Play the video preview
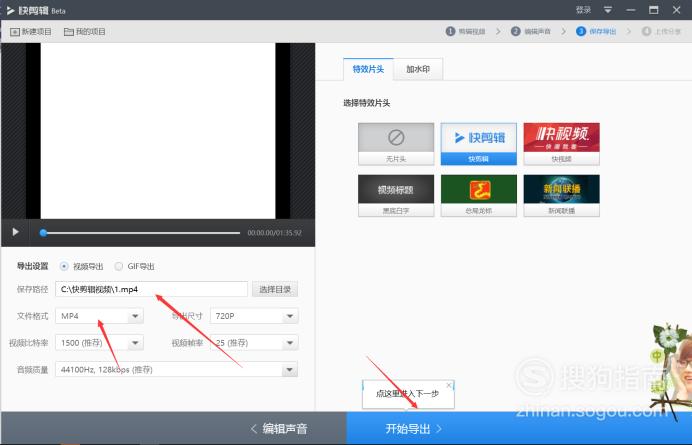This screenshot has height=445, width=692. click(x=15, y=232)
